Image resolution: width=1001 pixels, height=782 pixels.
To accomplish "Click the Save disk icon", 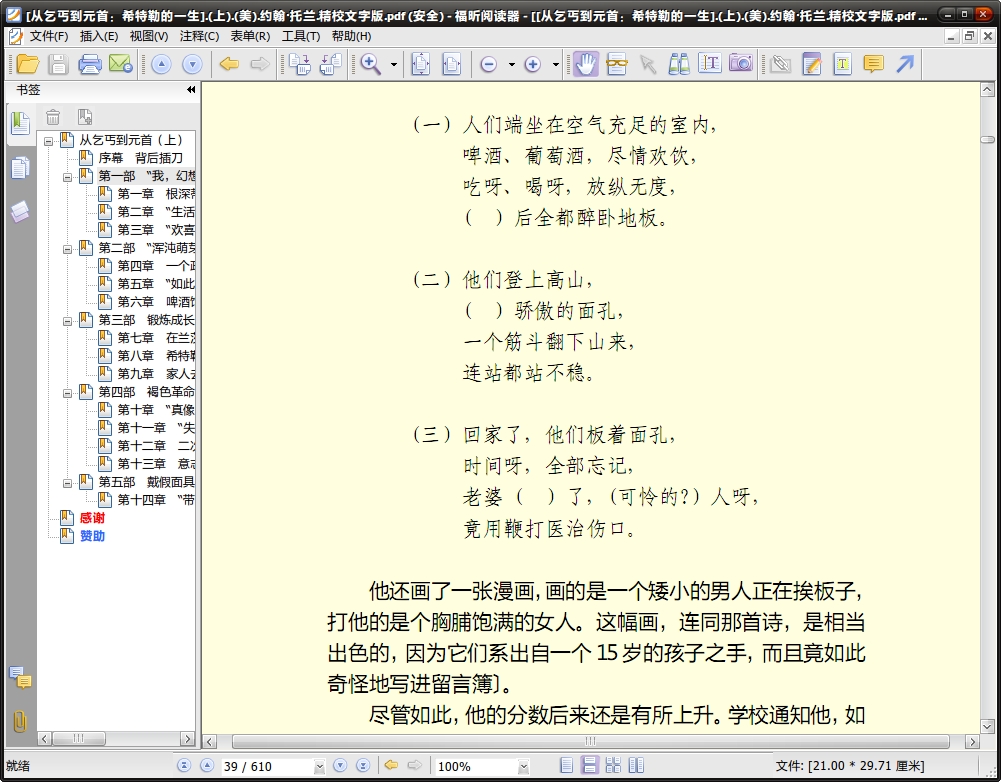I will (58, 64).
